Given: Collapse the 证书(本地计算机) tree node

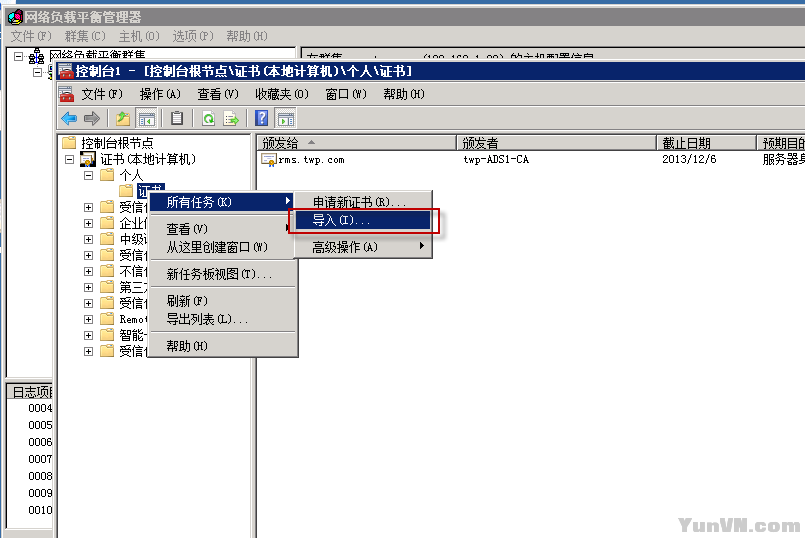Looking at the screenshot, I should (x=69, y=159).
